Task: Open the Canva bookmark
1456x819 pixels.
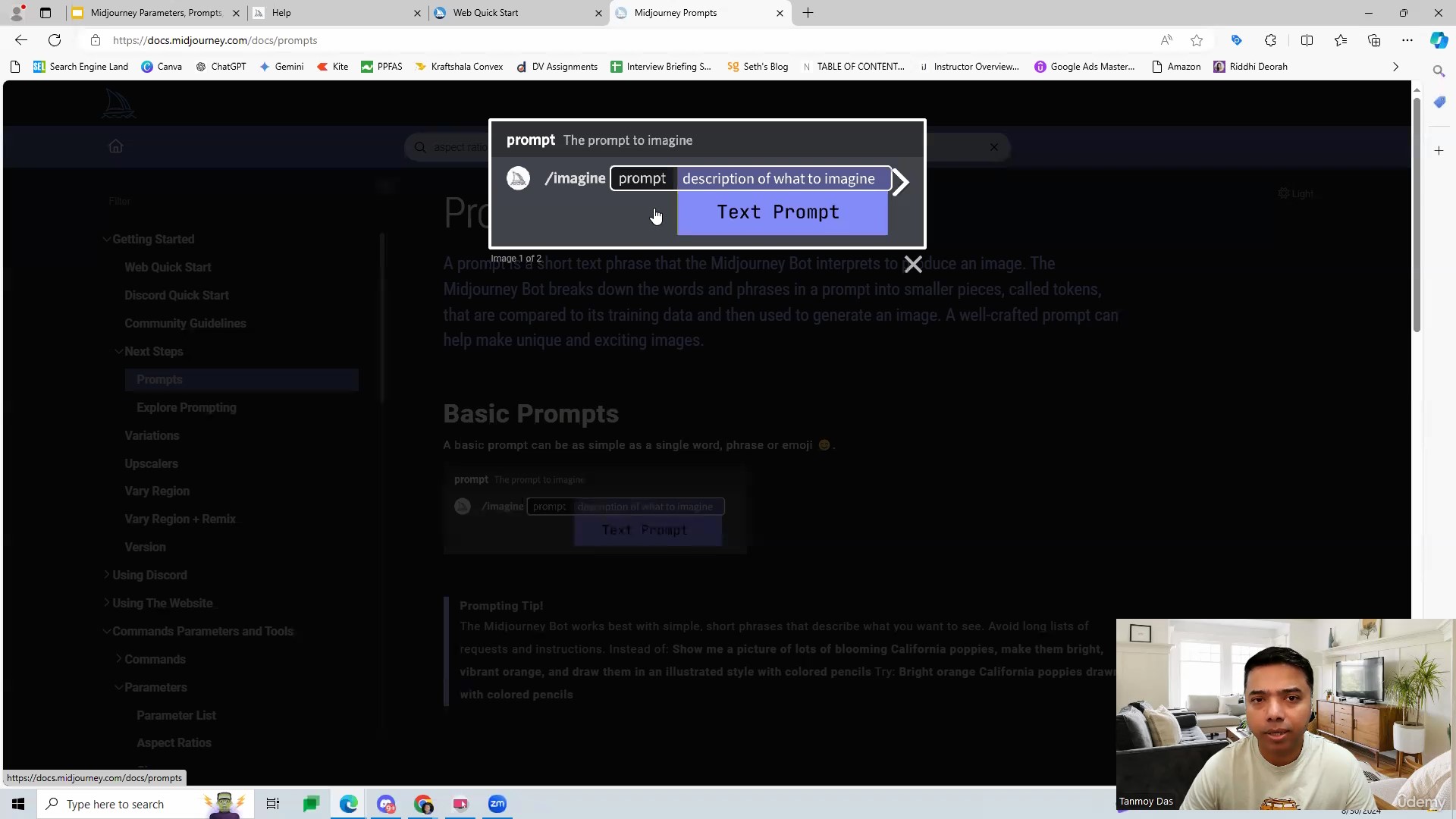Action: click(162, 67)
